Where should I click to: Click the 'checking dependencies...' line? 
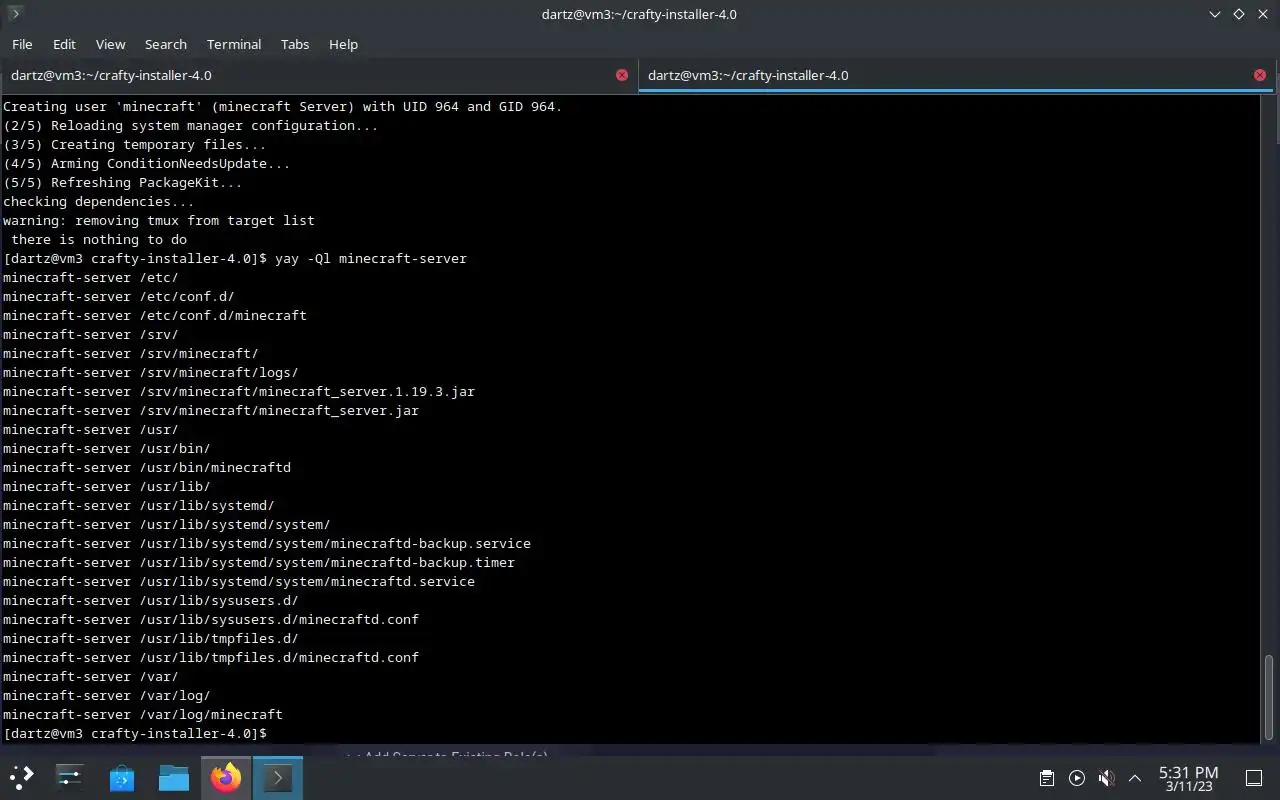99,201
